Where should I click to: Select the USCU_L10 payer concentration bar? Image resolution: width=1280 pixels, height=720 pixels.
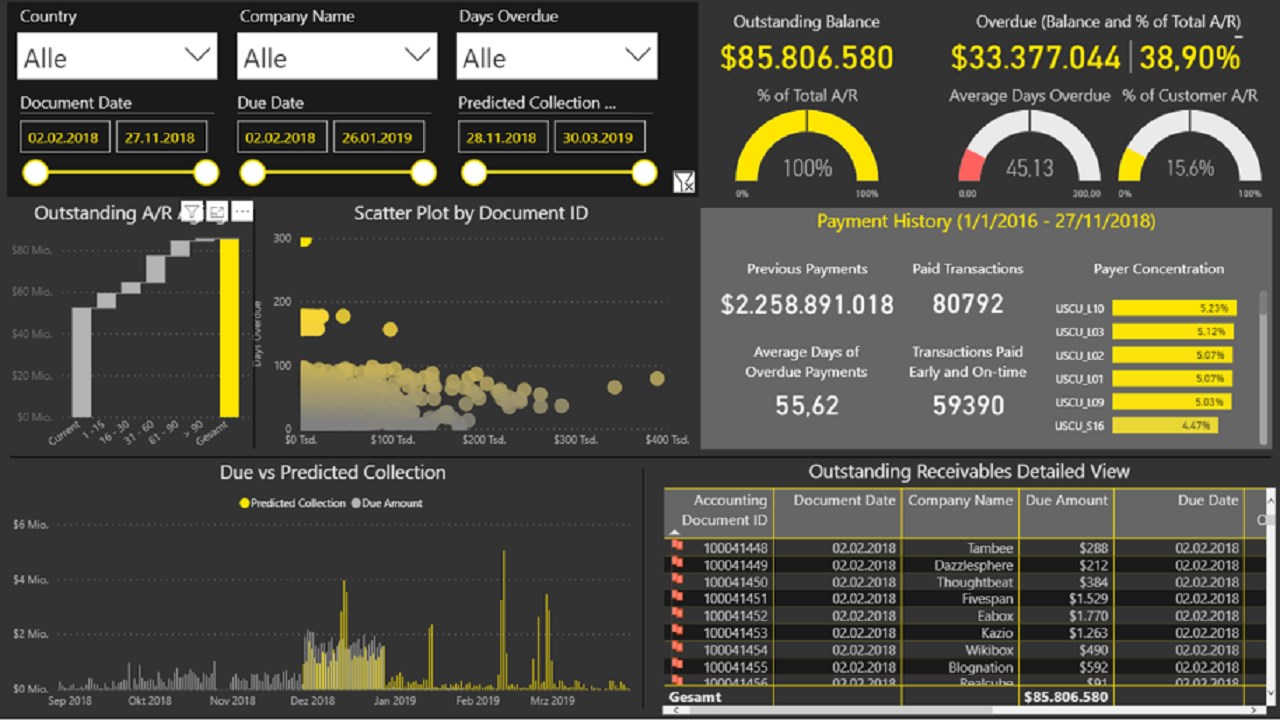tap(1175, 308)
